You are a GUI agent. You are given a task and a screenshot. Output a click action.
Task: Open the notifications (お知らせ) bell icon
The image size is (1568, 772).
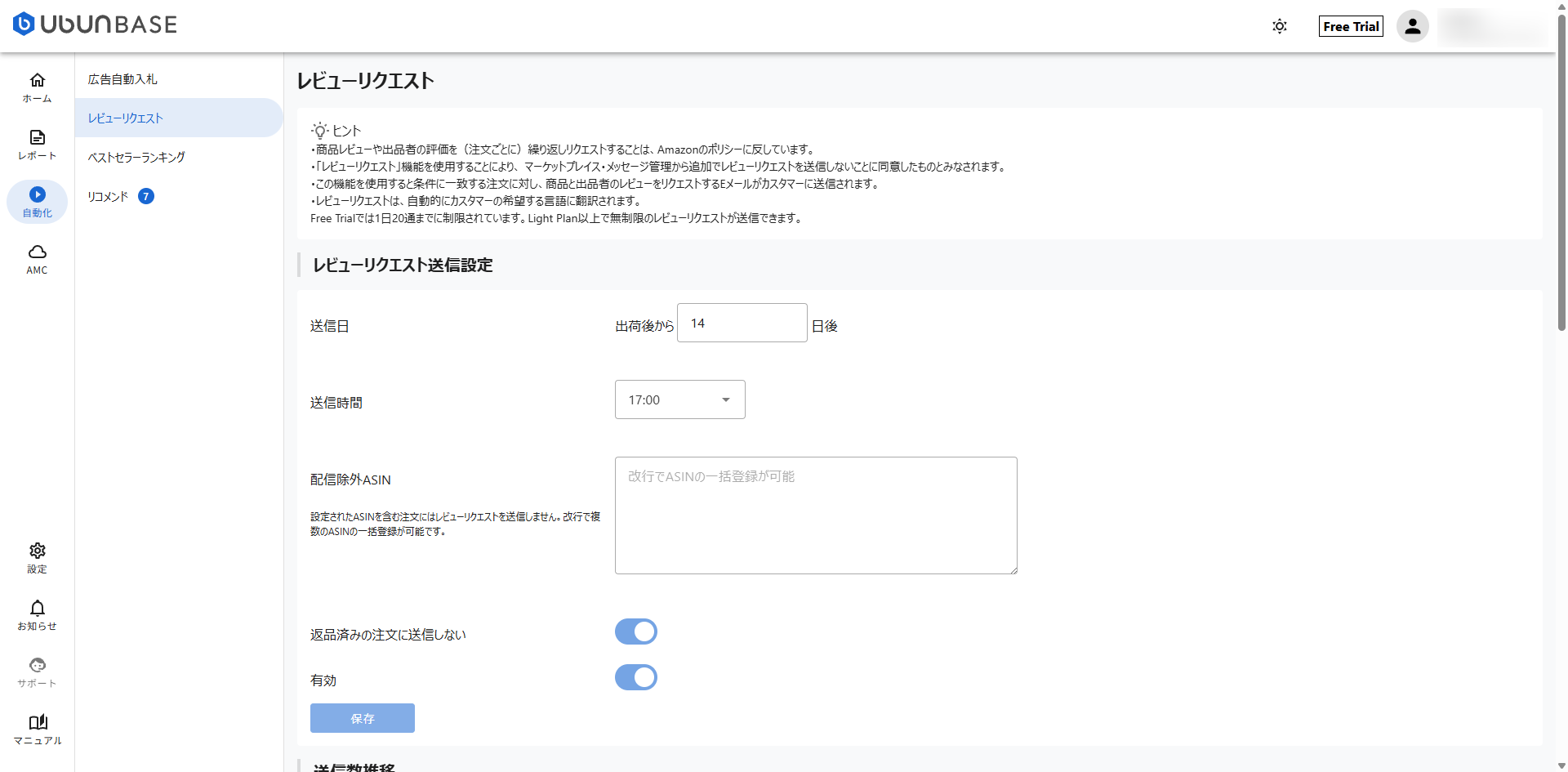click(37, 609)
